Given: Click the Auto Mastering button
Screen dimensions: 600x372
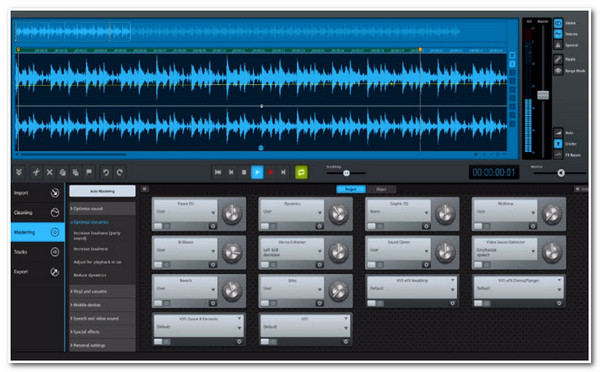Looking at the screenshot, I should pyautogui.click(x=102, y=191).
